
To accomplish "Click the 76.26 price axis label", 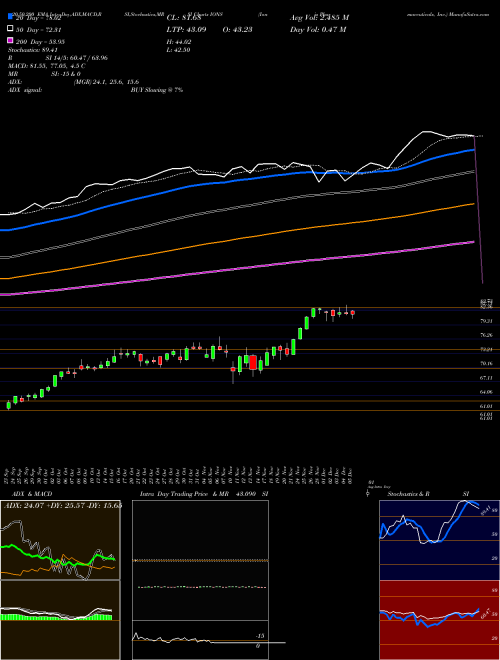I will 486,335.
